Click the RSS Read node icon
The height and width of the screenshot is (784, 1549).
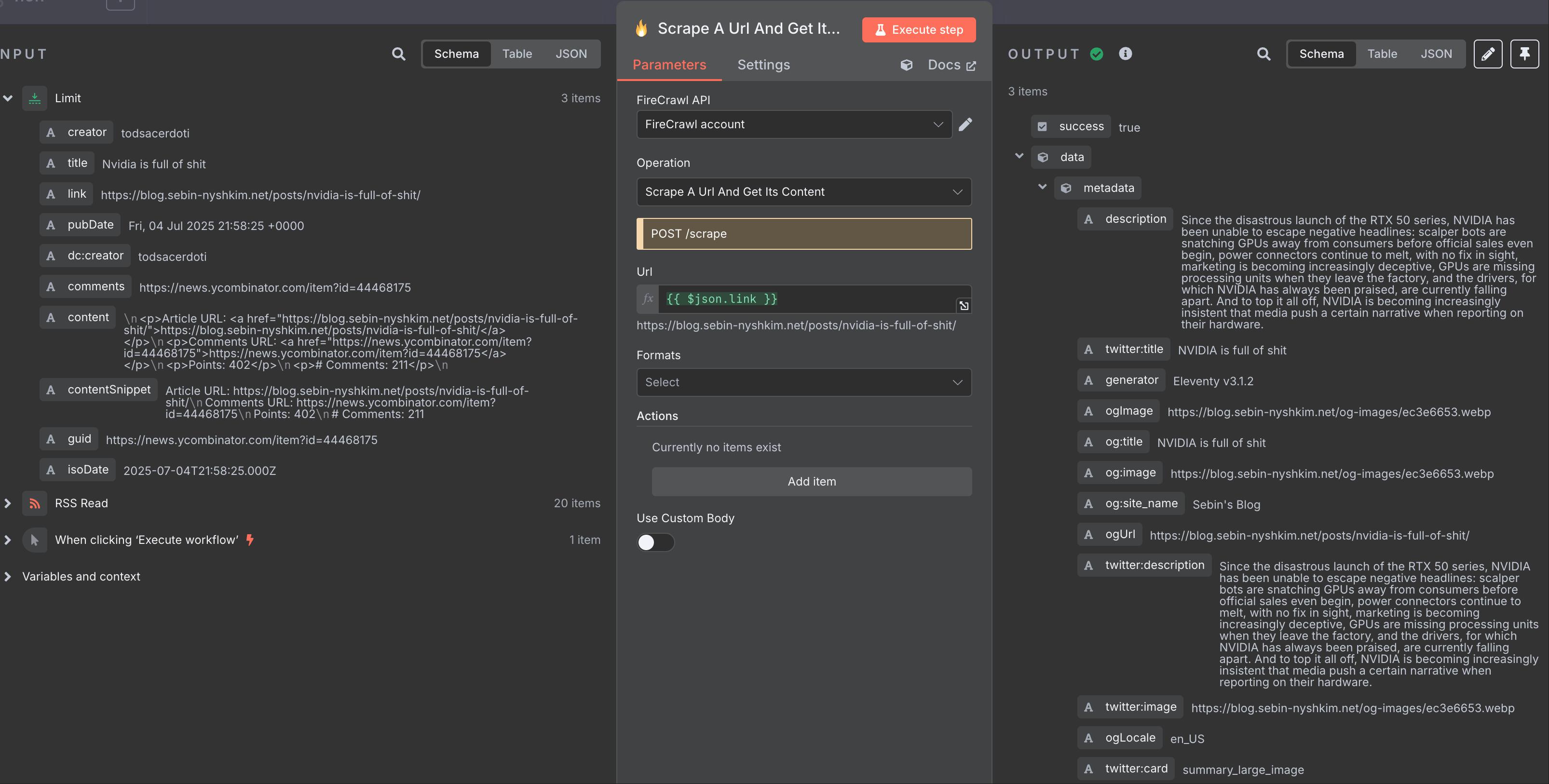click(x=35, y=503)
